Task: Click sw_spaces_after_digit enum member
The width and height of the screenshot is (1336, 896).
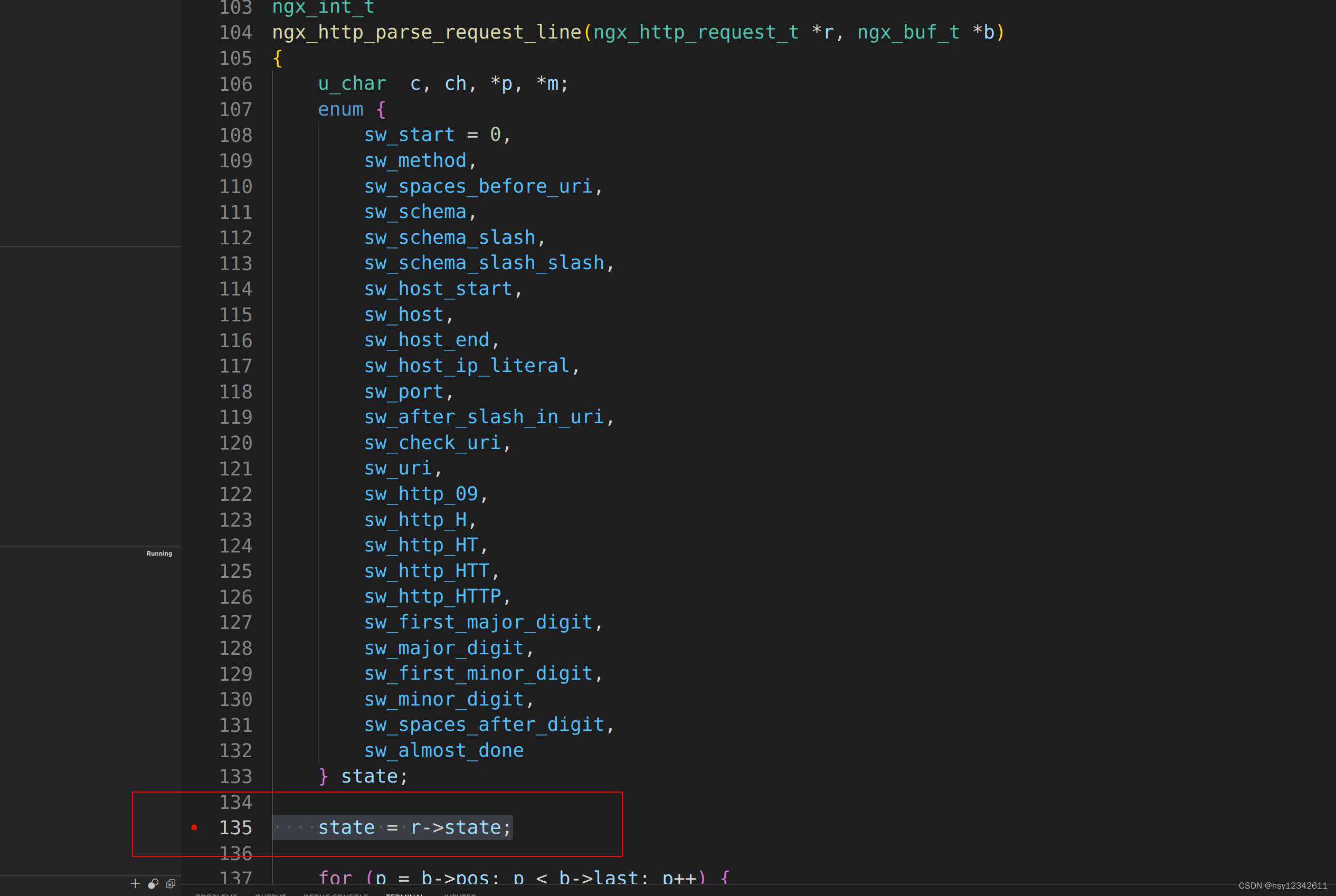Action: click(484, 725)
